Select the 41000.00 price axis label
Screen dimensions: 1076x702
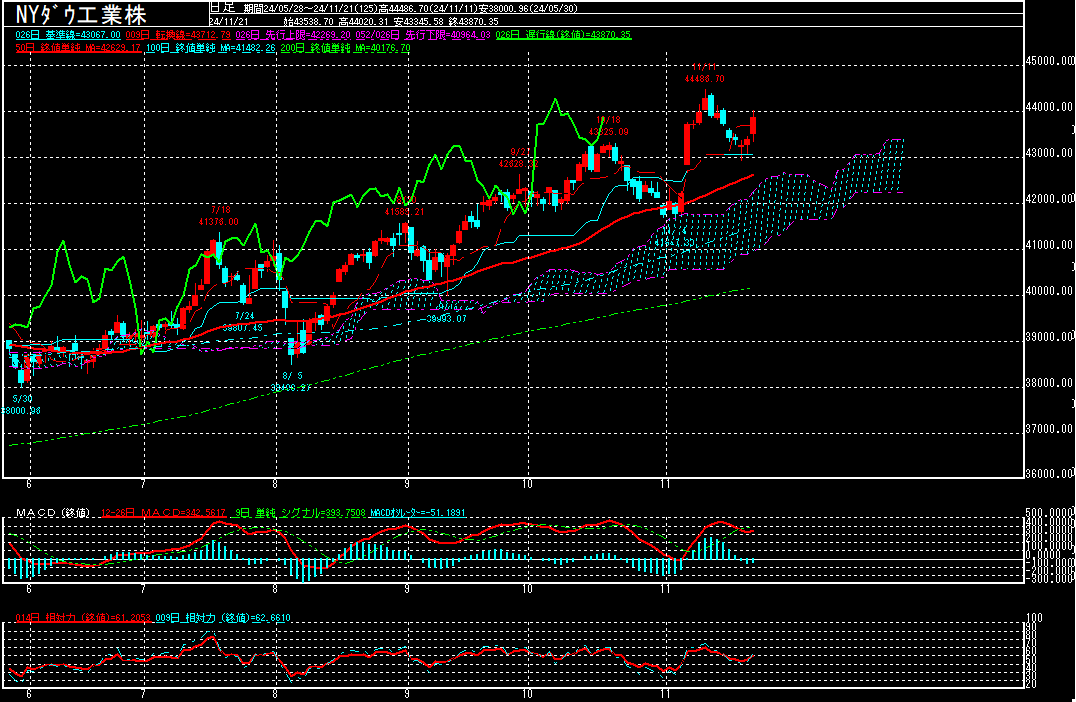click(1049, 245)
